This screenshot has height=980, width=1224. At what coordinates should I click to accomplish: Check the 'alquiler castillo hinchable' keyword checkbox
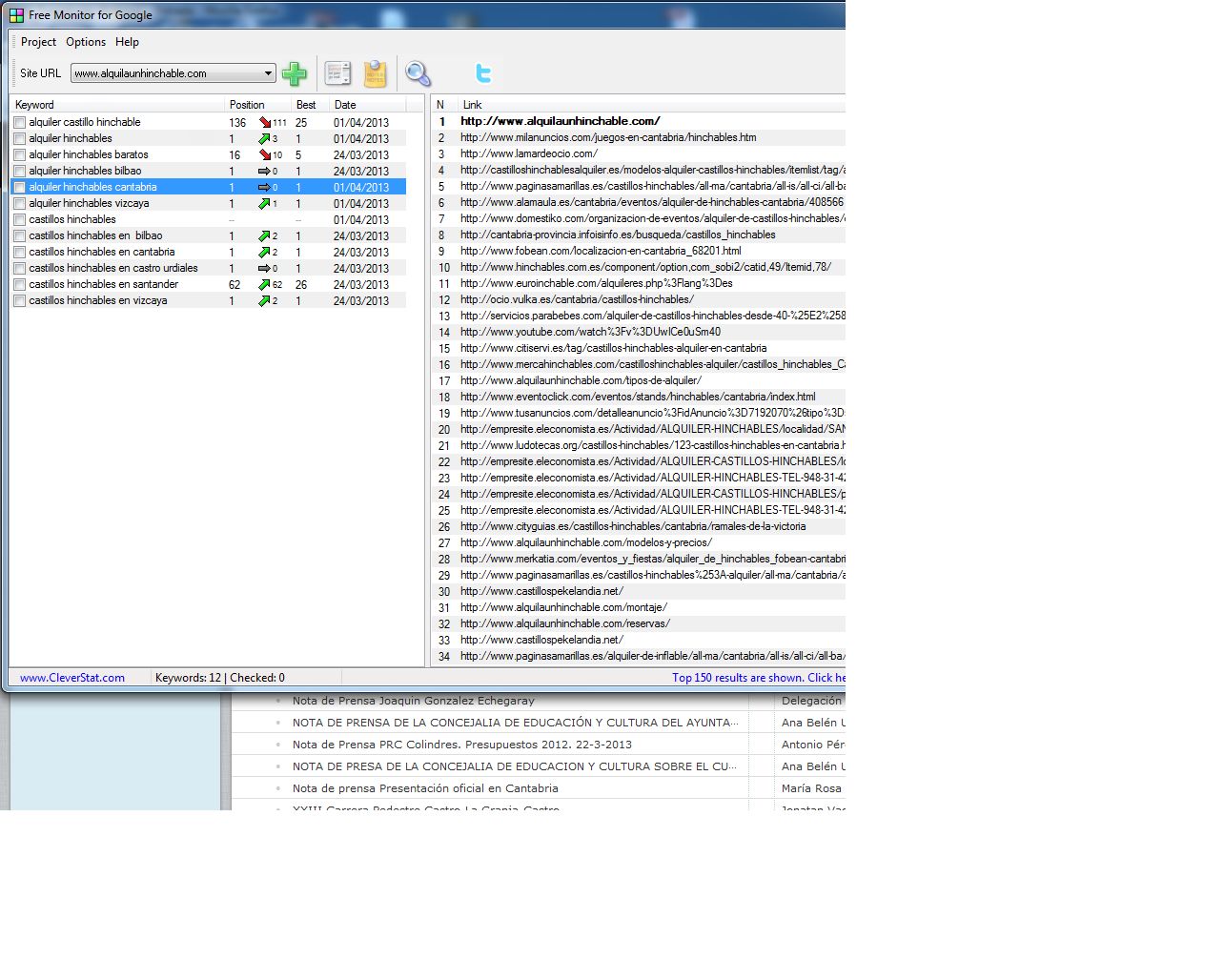(19, 122)
